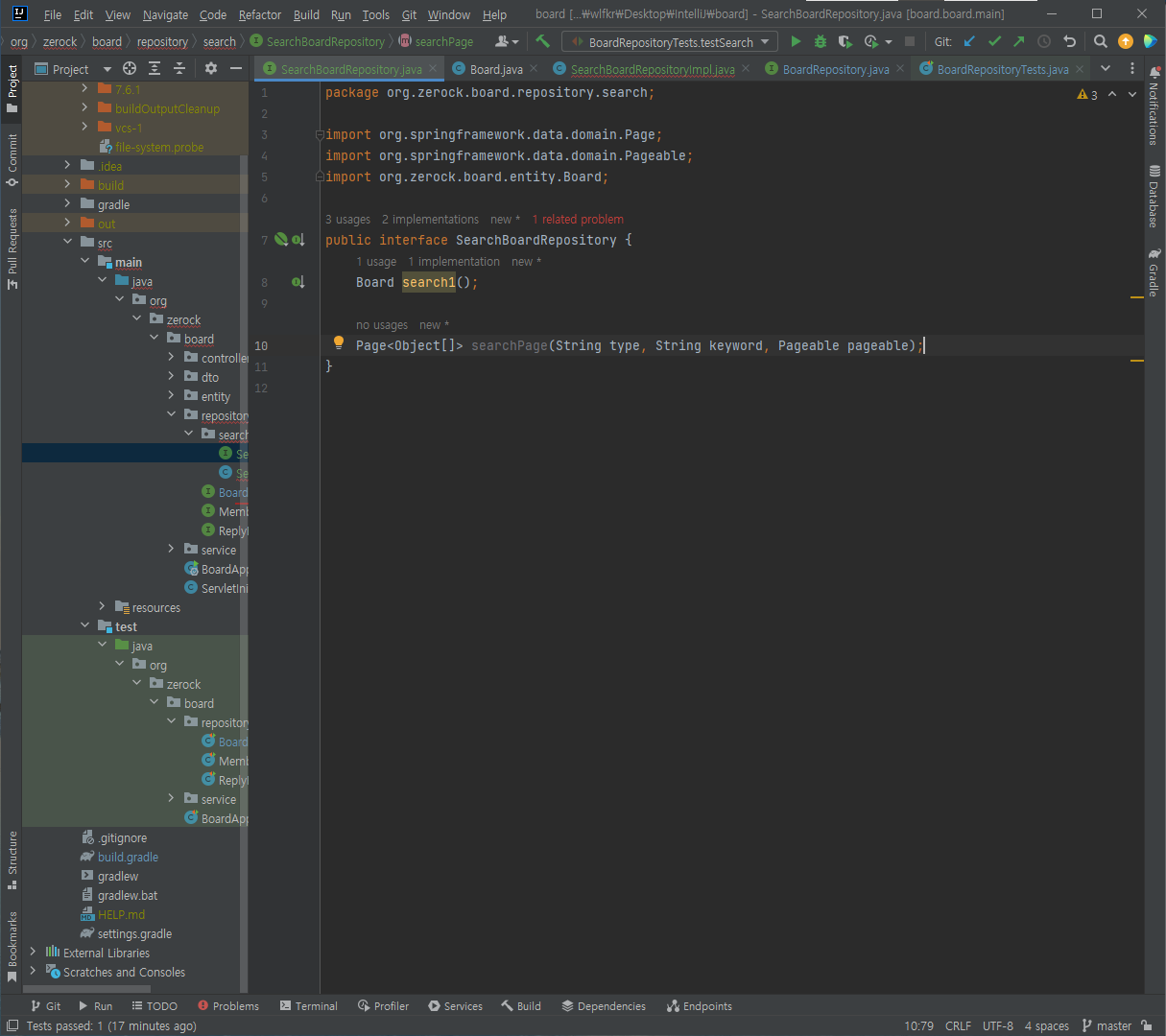The image size is (1166, 1036).
Task: Open the Terminal tool window
Action: click(309, 1006)
